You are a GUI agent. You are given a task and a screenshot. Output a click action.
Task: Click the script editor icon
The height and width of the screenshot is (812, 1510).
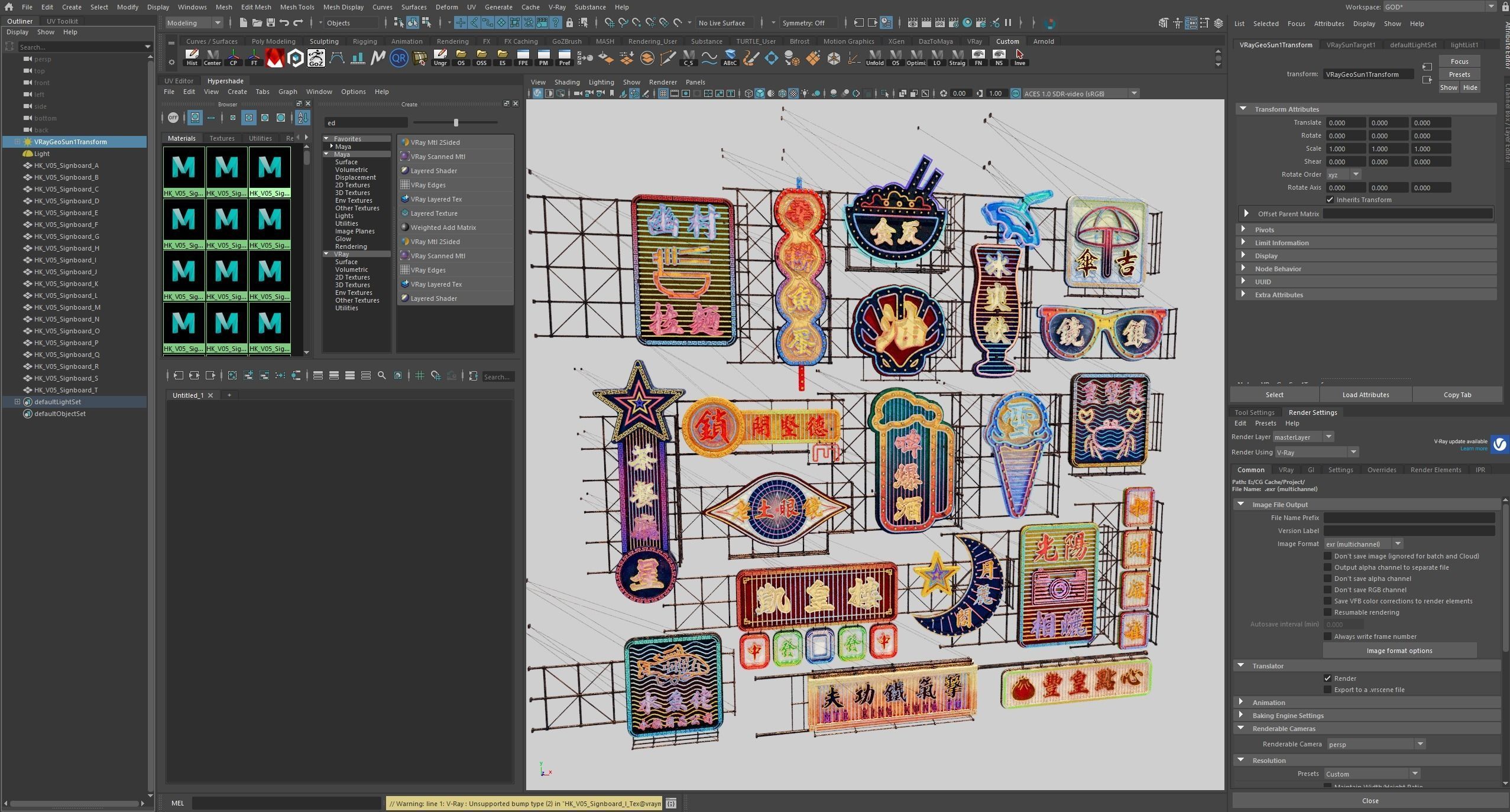pos(670,803)
